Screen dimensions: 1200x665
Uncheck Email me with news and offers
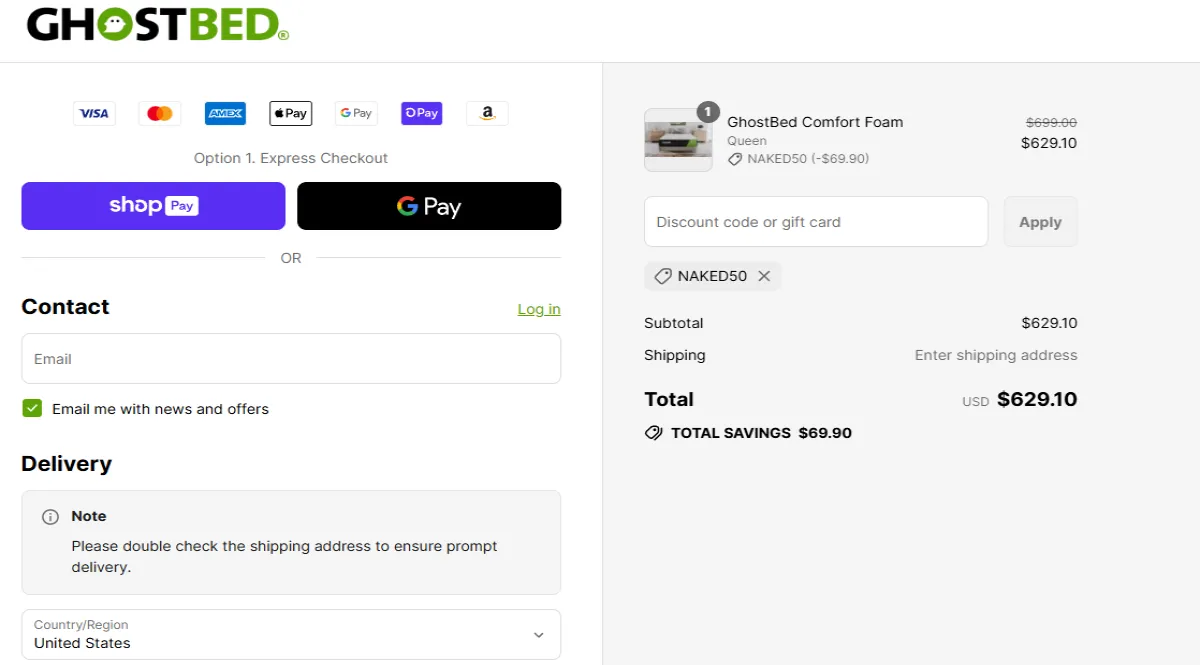[x=33, y=408]
